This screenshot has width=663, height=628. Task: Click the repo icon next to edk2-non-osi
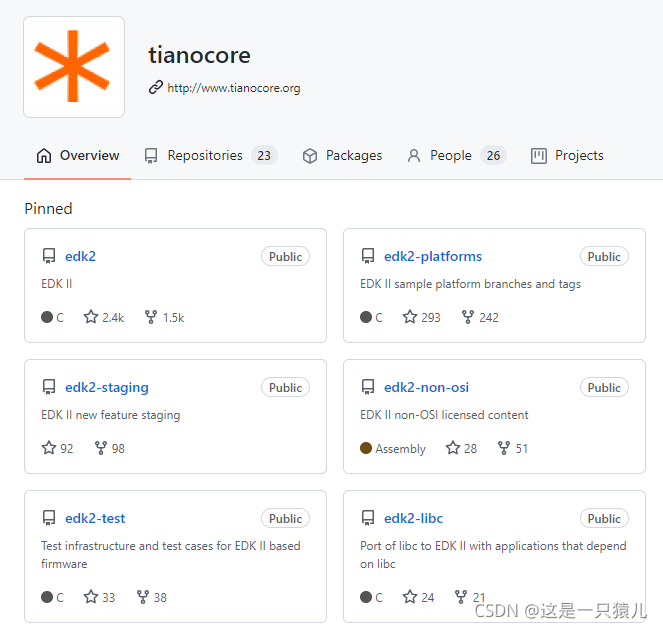coord(368,387)
